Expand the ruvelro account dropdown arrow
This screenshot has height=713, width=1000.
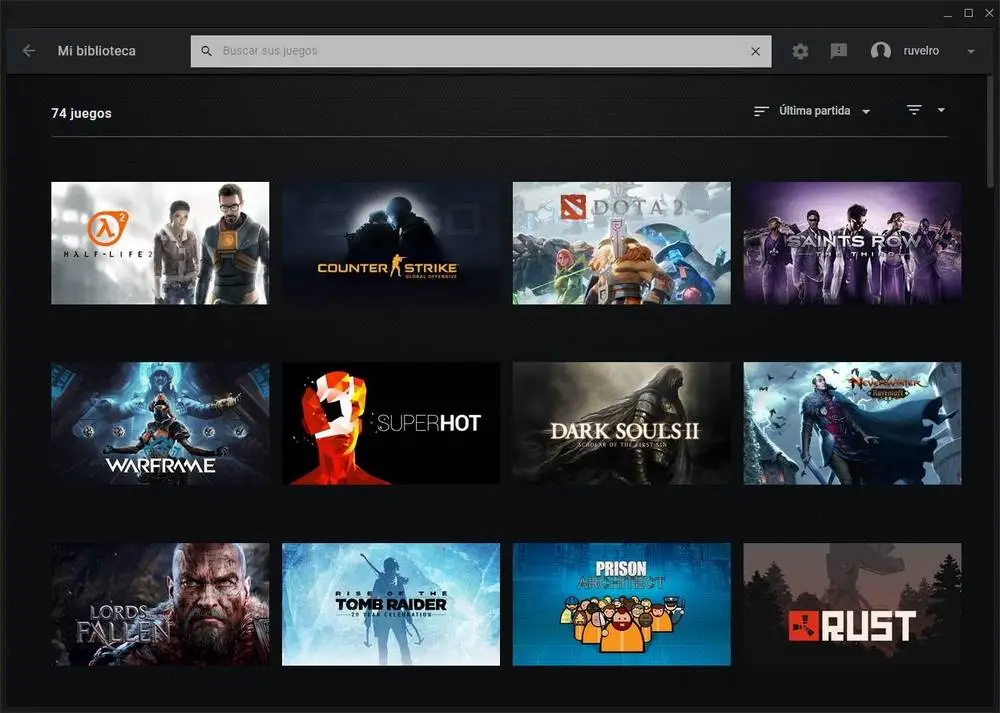click(971, 51)
